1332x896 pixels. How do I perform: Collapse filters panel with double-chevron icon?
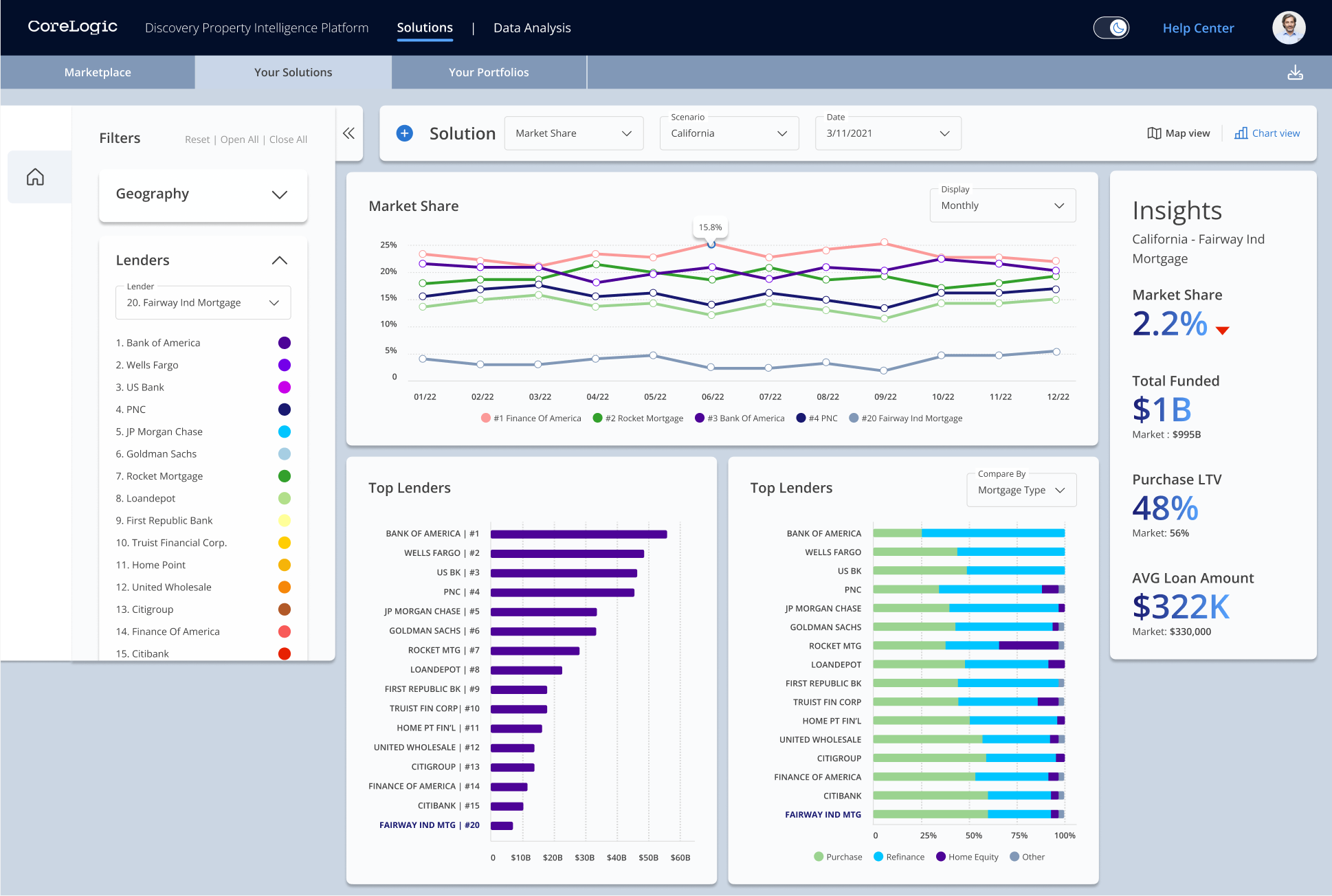tap(348, 133)
